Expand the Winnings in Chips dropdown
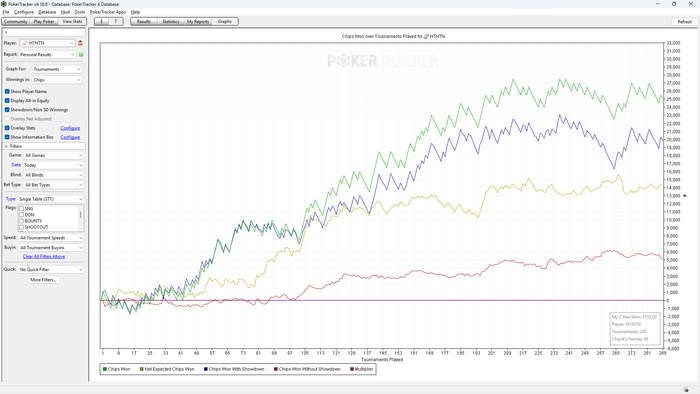The image size is (700, 394). pyautogui.click(x=57, y=80)
